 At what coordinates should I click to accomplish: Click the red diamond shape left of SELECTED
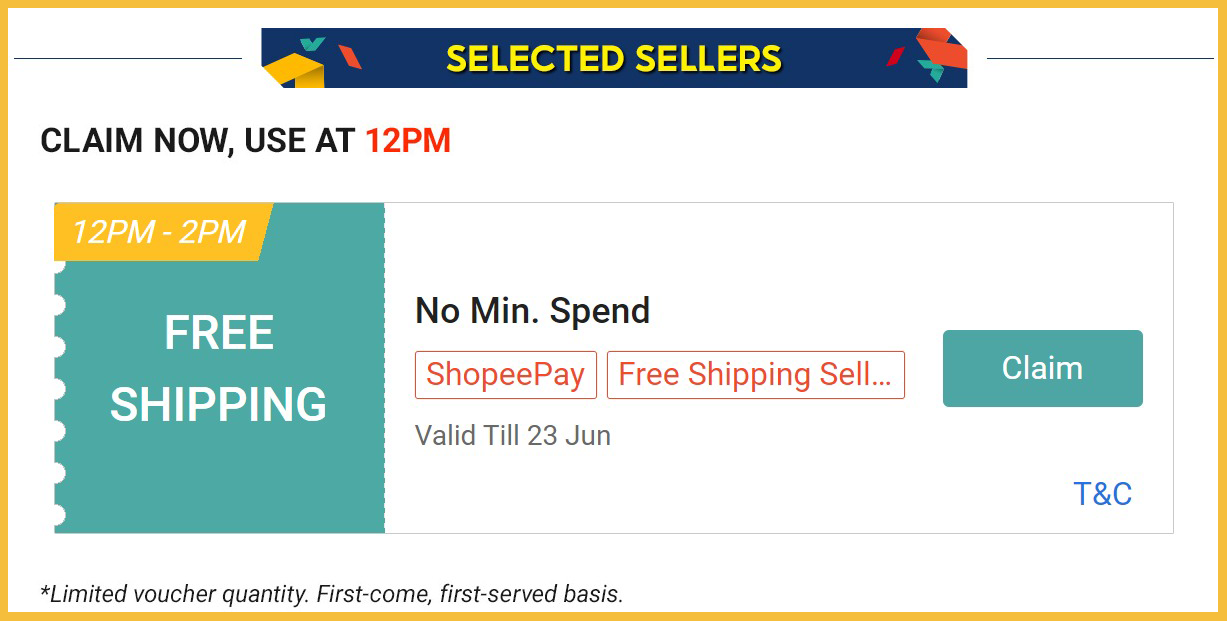(349, 57)
